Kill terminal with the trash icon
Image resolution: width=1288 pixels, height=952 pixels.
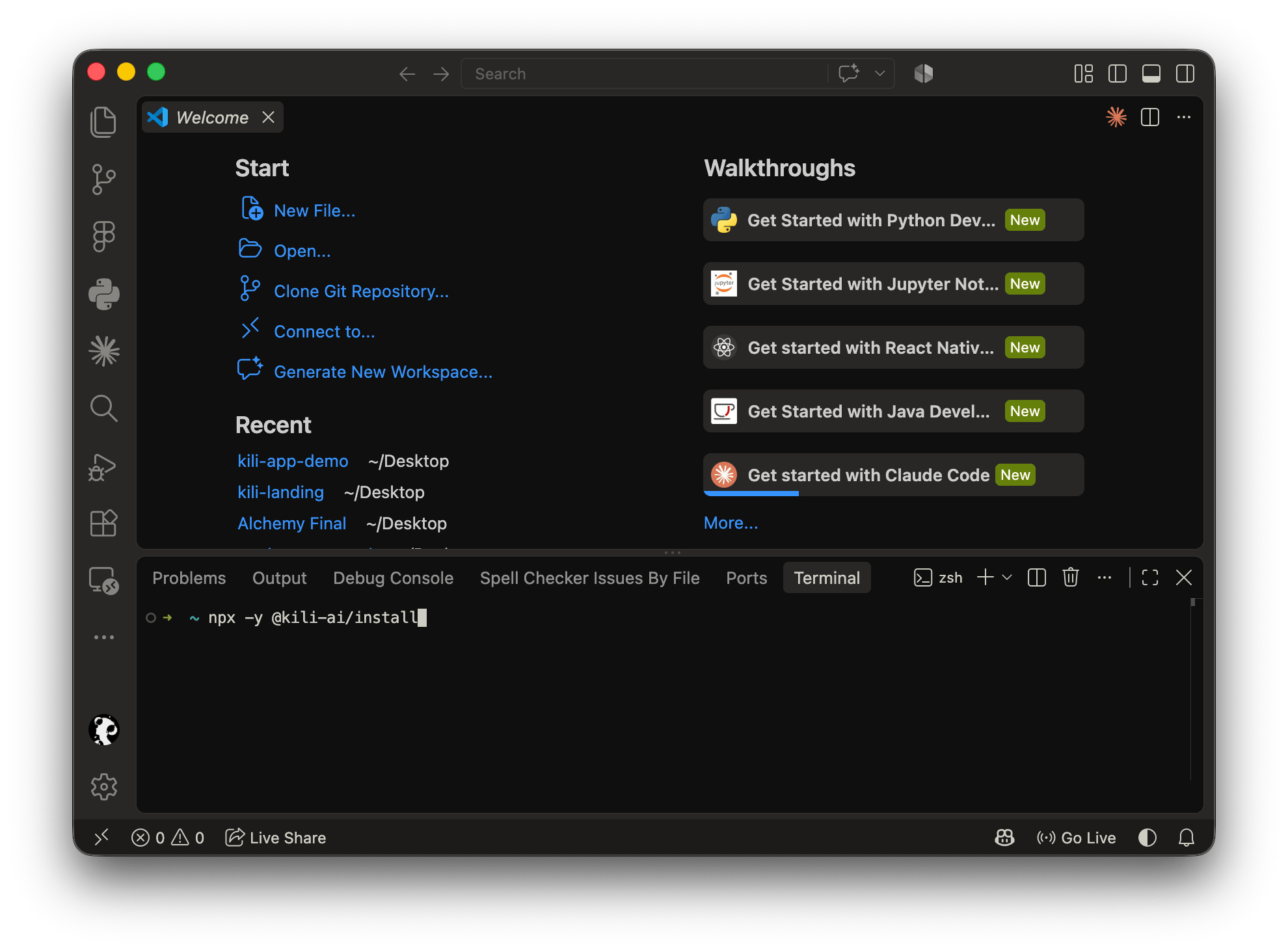(1071, 577)
